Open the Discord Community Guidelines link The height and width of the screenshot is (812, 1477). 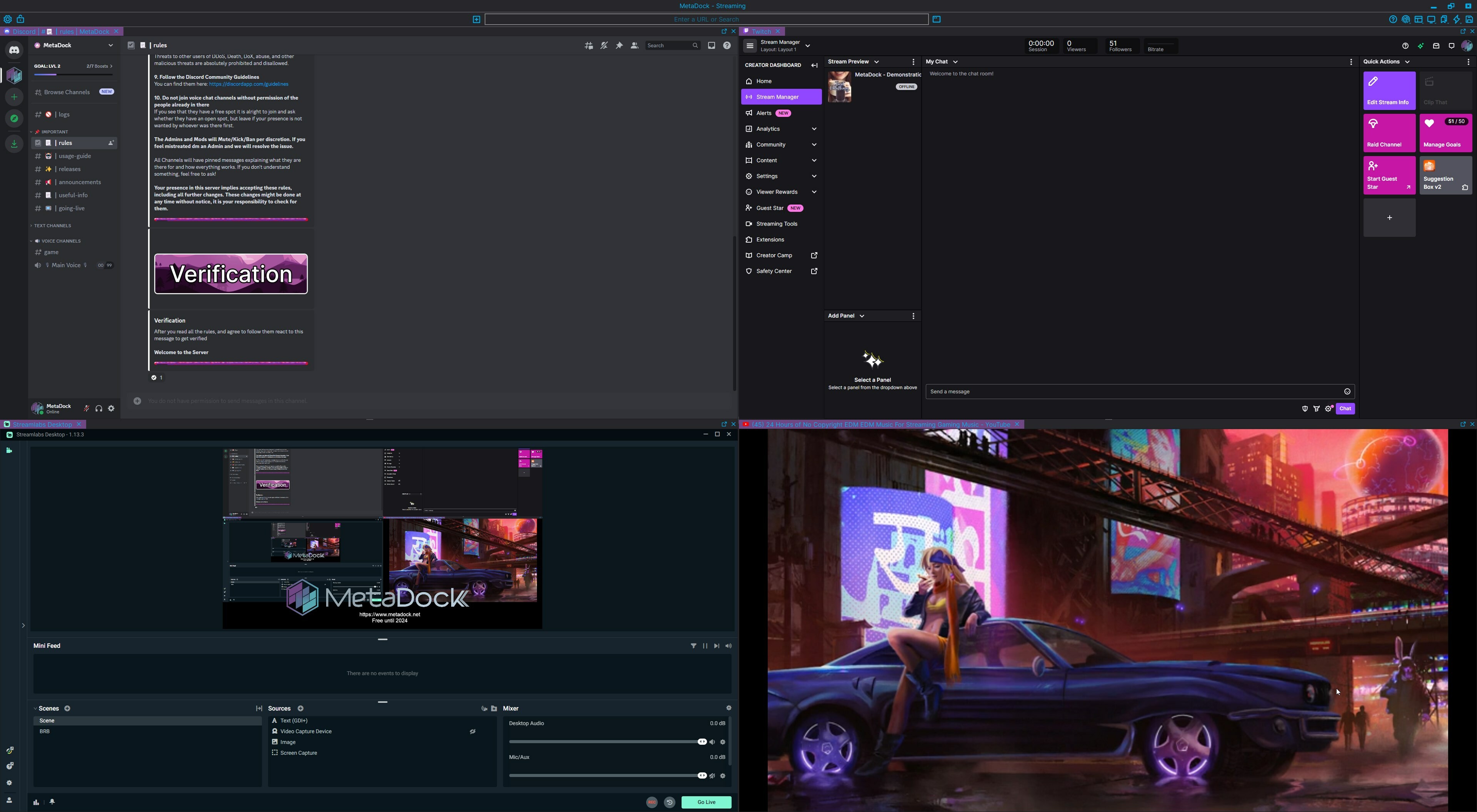248,84
